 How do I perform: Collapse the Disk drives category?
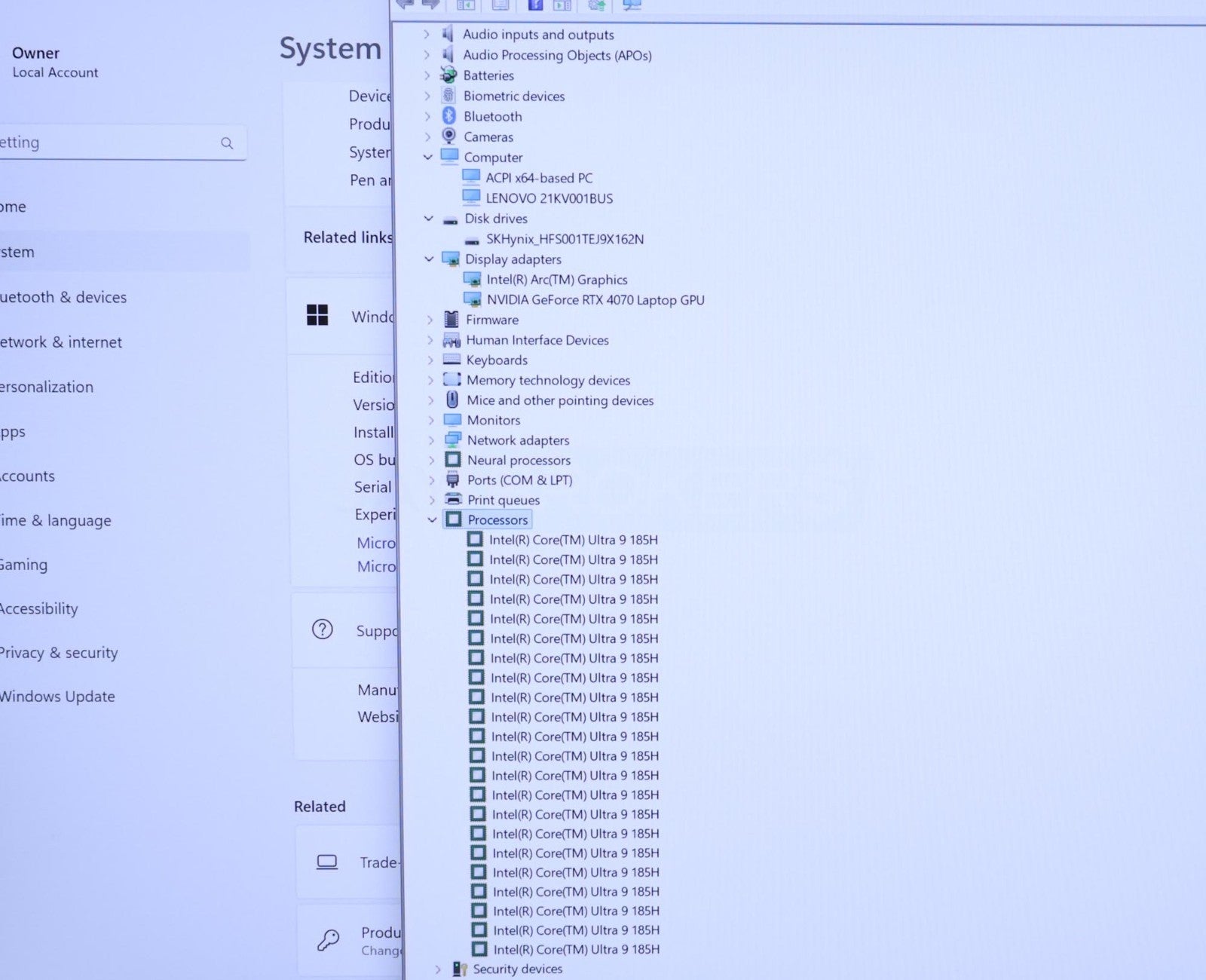point(429,219)
